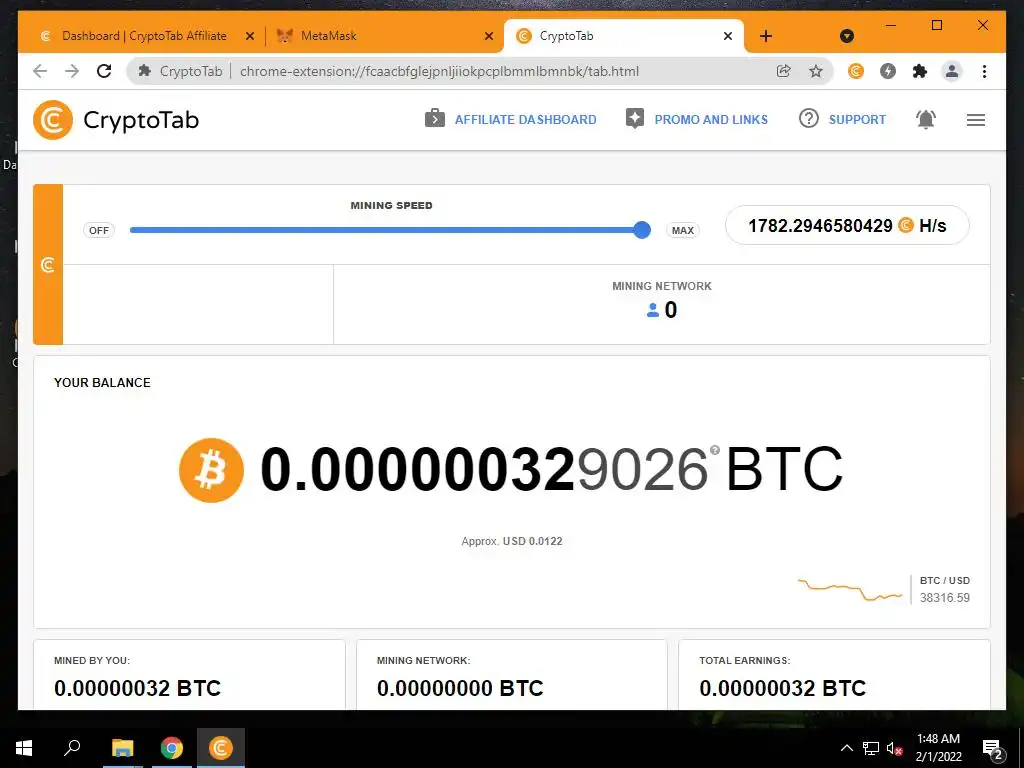This screenshot has height=768, width=1024.
Task: Open the AFFILIATE DASHBOARD link
Action: pos(511,120)
